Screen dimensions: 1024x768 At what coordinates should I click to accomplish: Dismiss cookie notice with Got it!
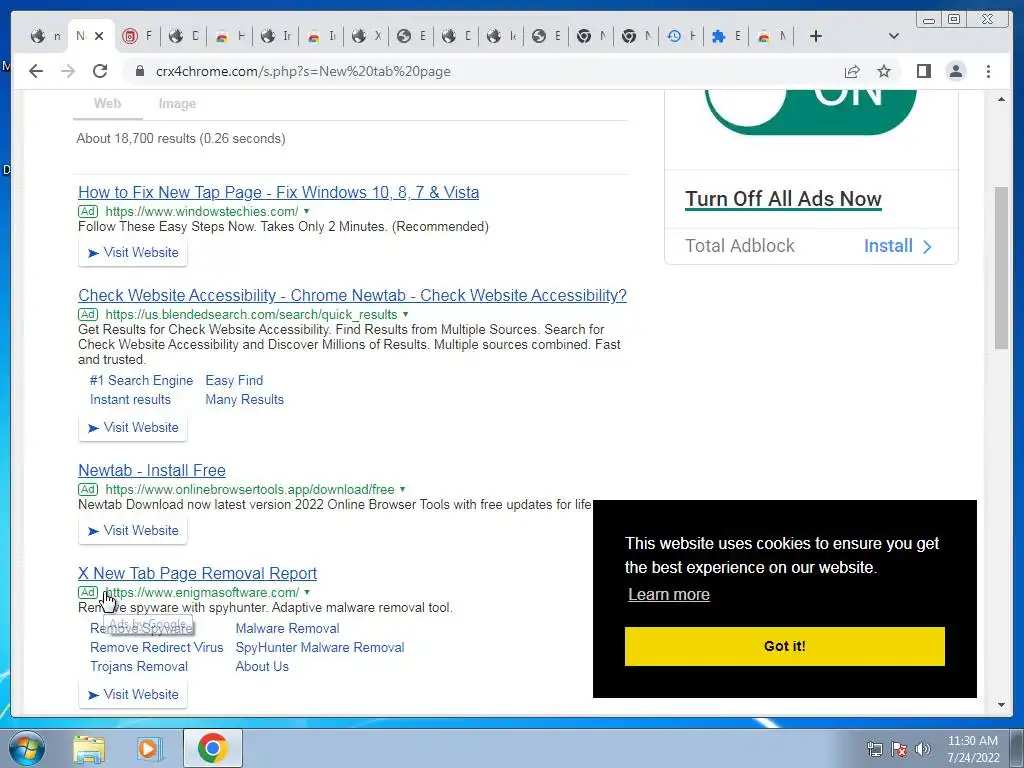784,647
